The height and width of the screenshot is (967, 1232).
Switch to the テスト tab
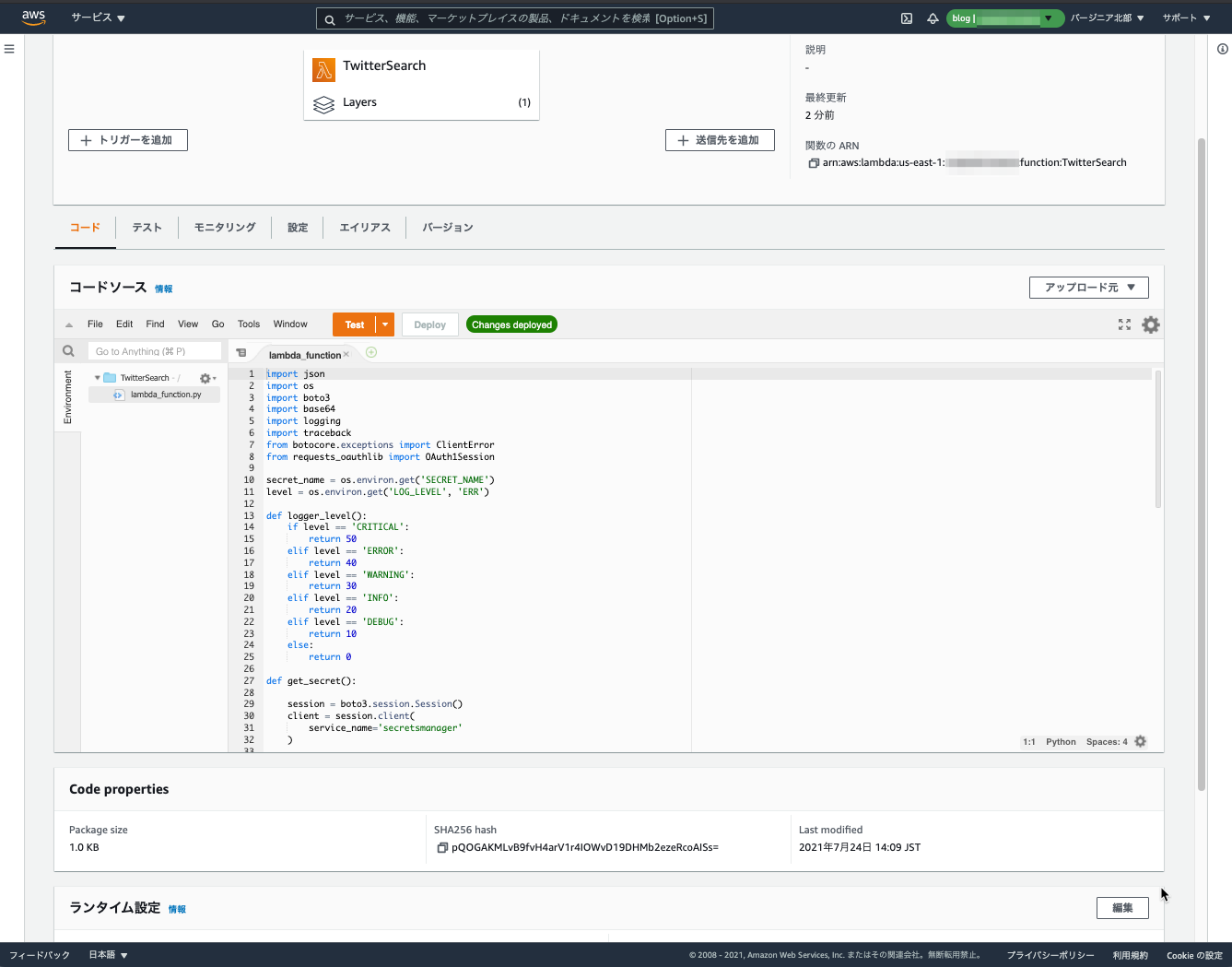coord(147,228)
